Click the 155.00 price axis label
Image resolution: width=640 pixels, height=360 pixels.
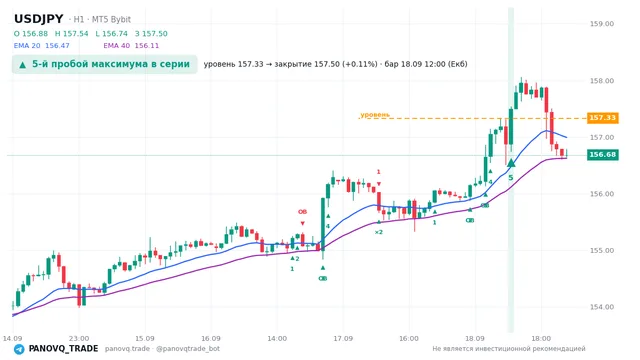click(602, 251)
